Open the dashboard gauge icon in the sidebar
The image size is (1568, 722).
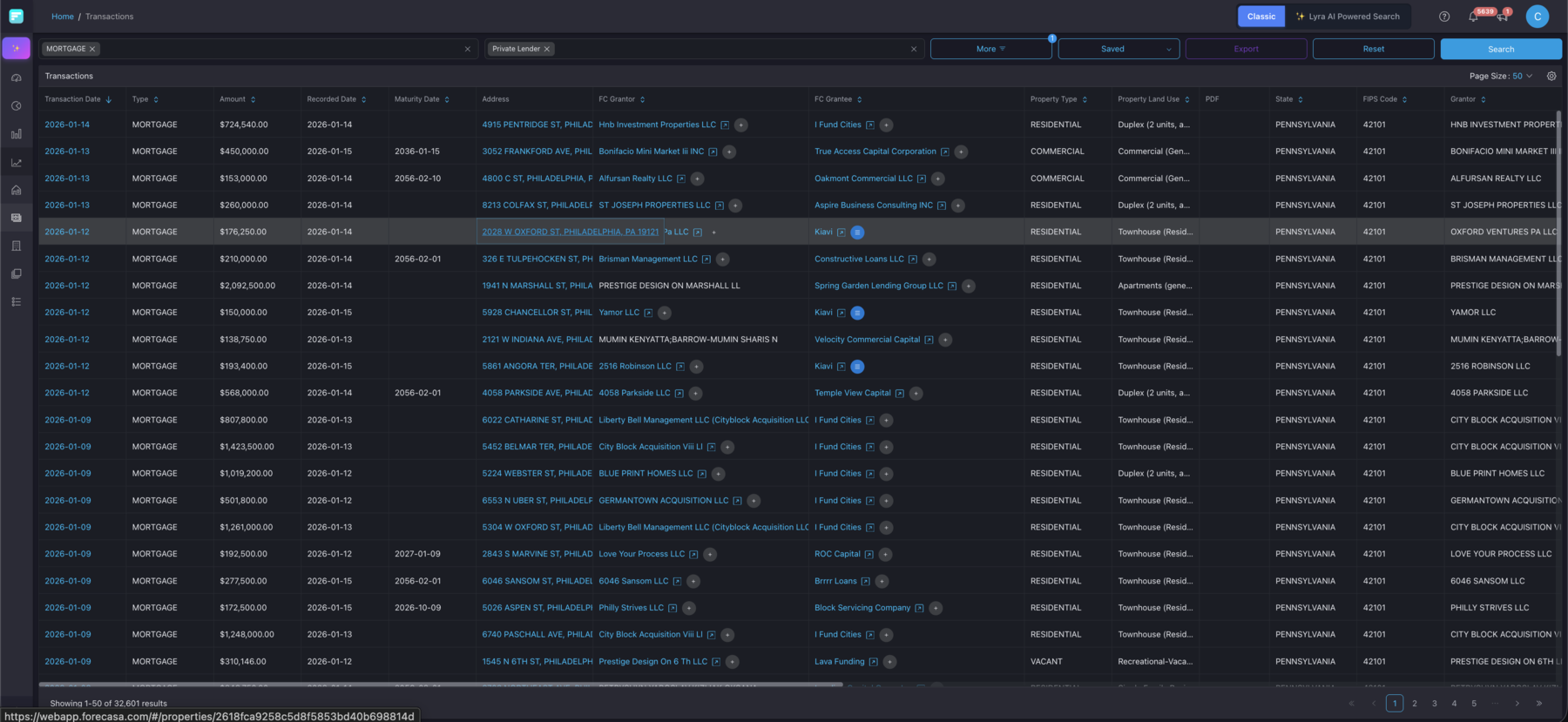(x=16, y=78)
